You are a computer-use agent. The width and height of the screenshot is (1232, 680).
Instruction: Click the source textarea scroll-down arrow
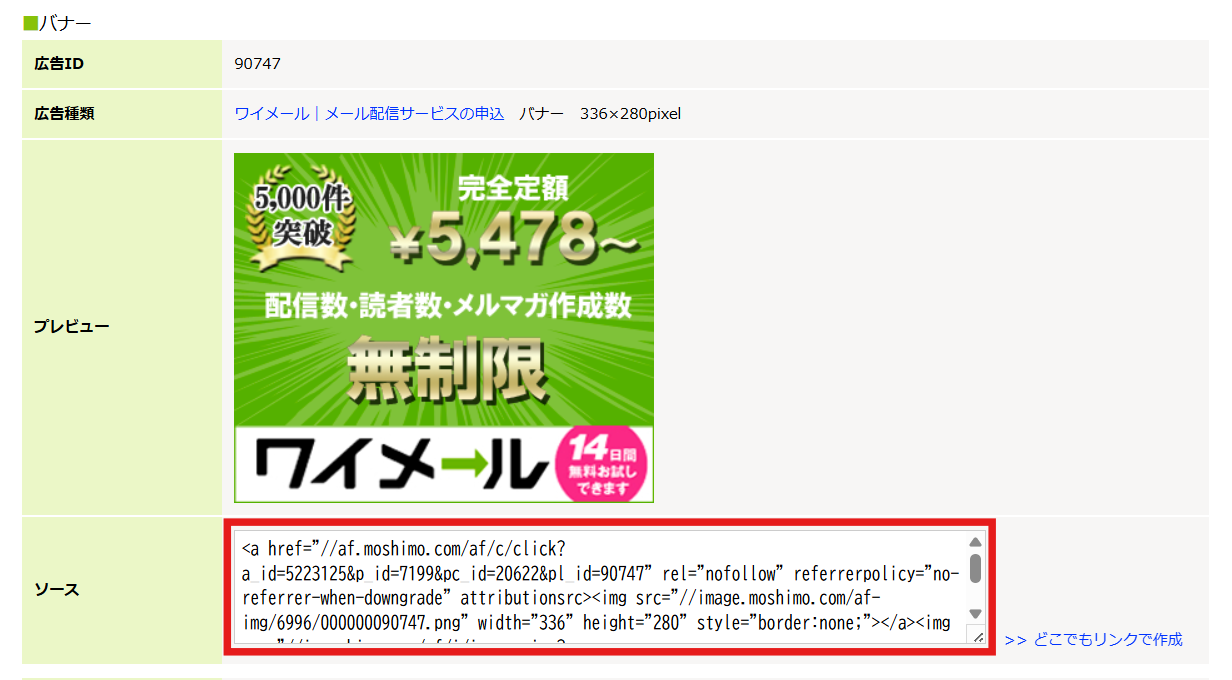[975, 613]
